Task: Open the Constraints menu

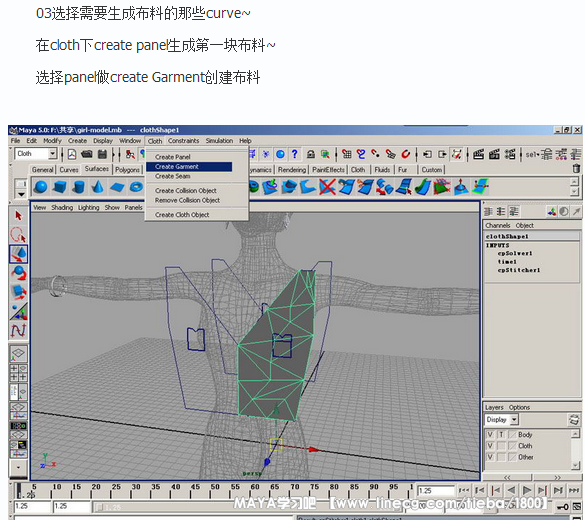Action: [183, 141]
